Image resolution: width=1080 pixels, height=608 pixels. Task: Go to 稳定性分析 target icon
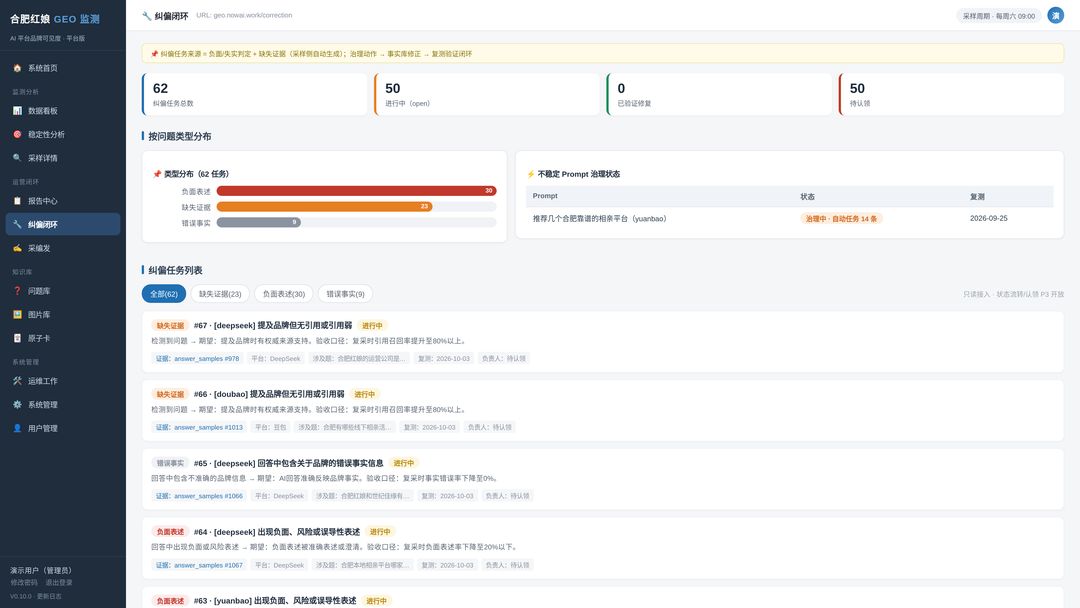click(x=17, y=134)
